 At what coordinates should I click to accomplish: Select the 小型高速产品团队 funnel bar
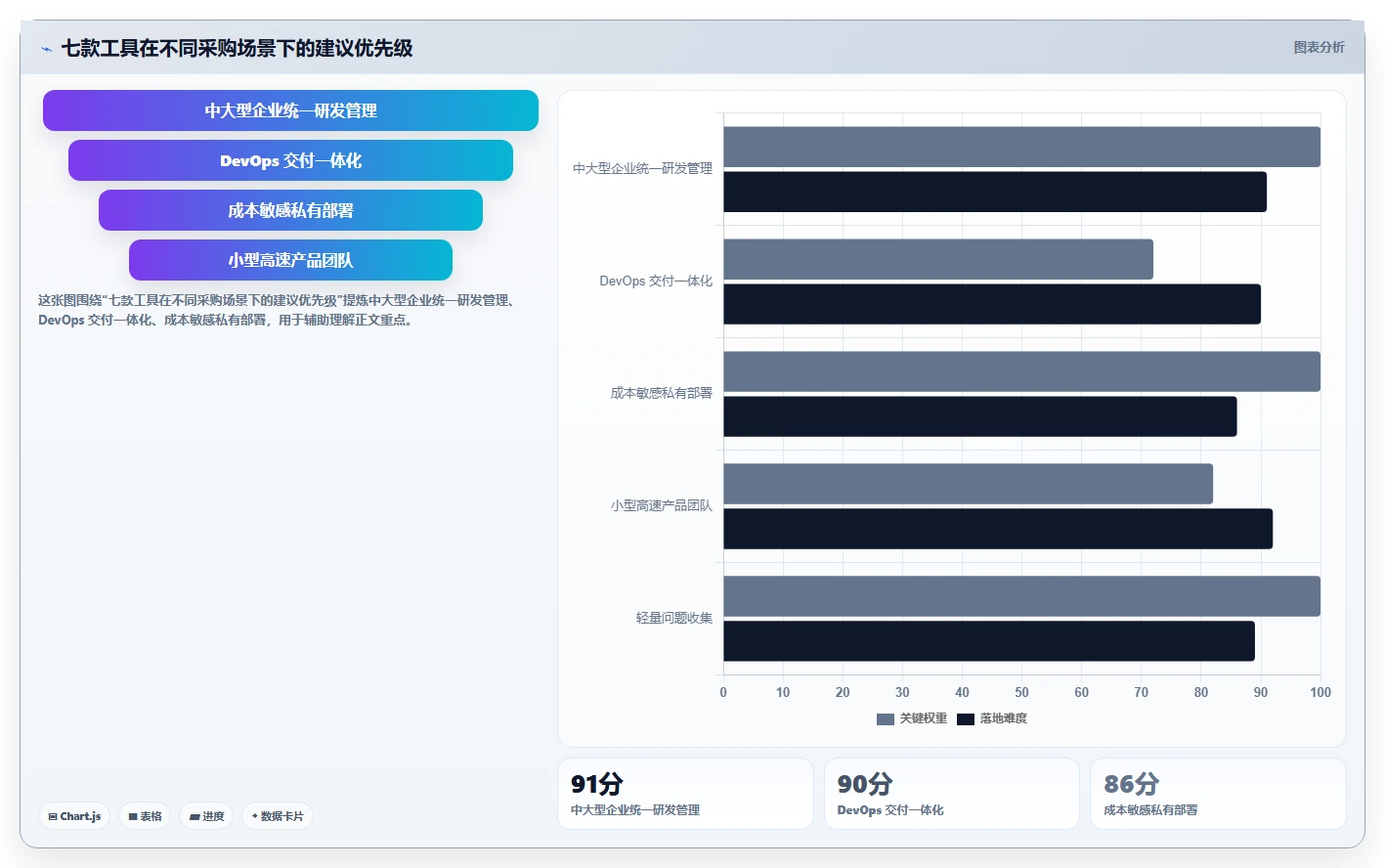[x=290, y=260]
